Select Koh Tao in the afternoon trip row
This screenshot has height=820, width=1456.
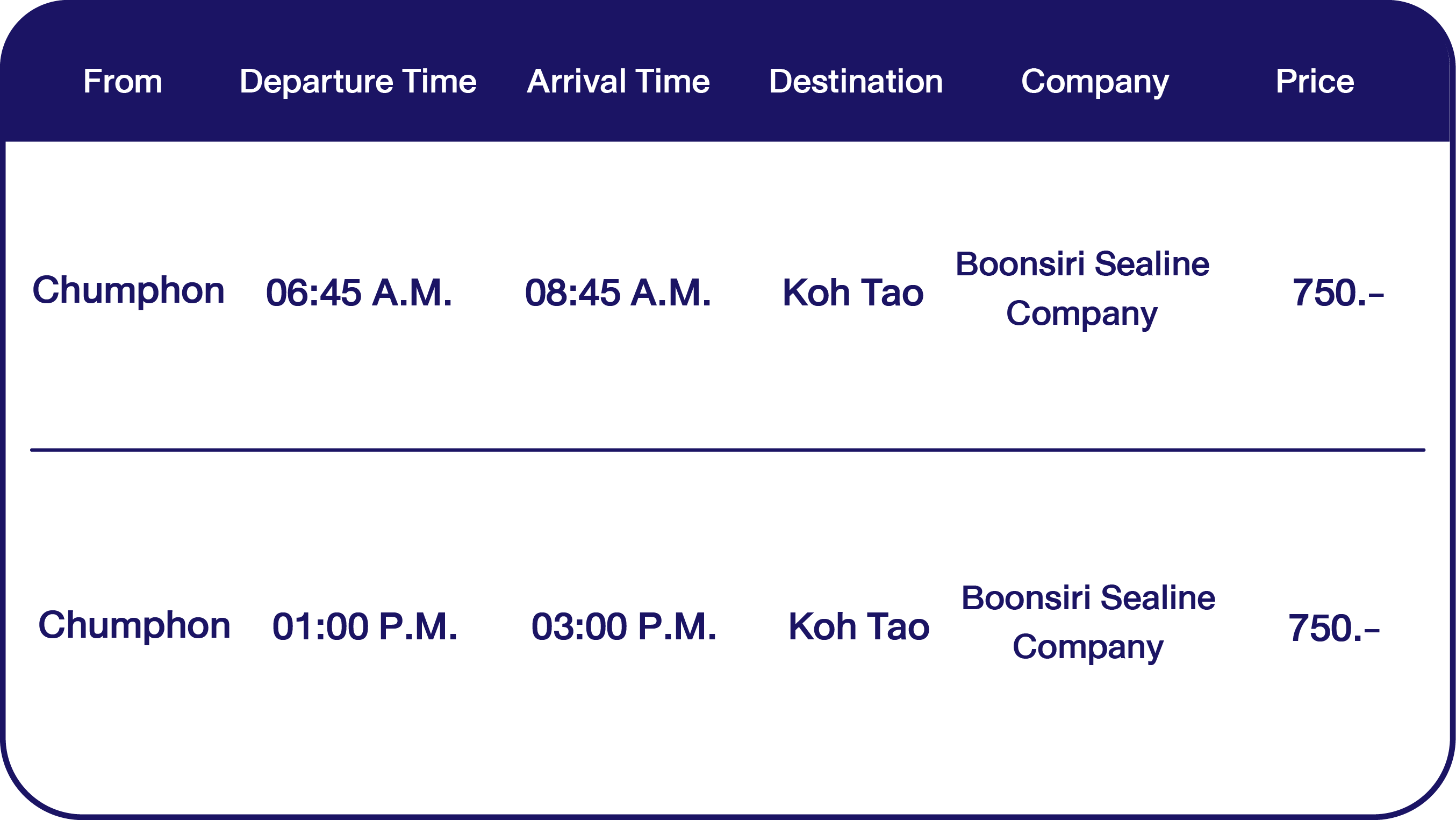coord(858,627)
